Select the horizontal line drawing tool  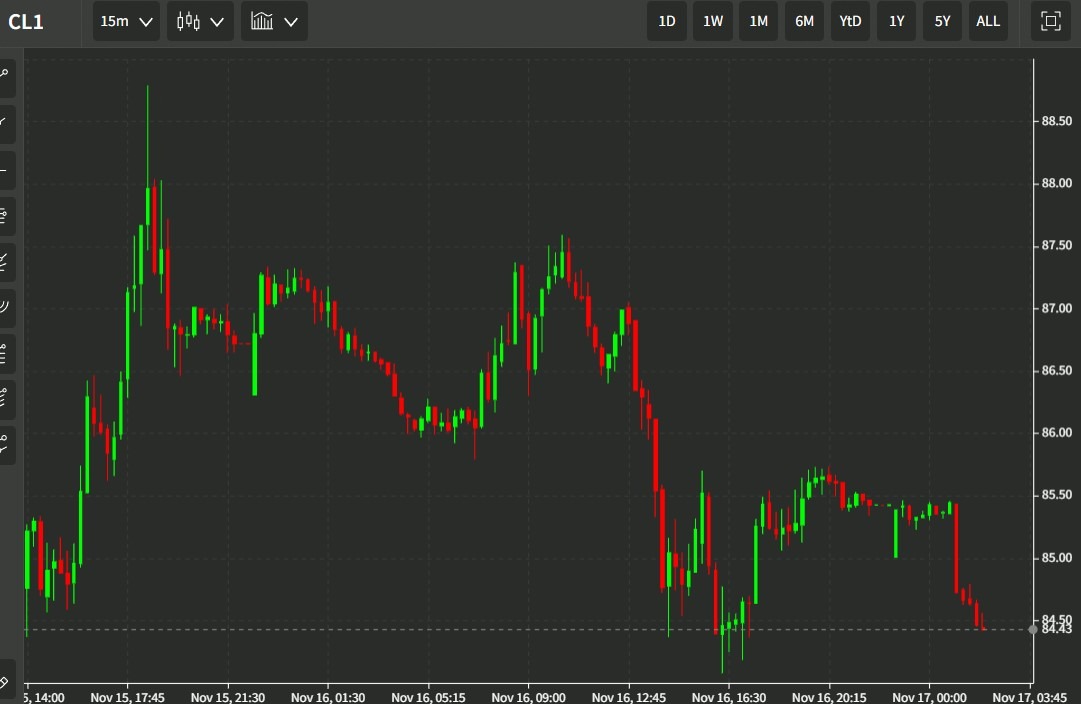(7, 169)
